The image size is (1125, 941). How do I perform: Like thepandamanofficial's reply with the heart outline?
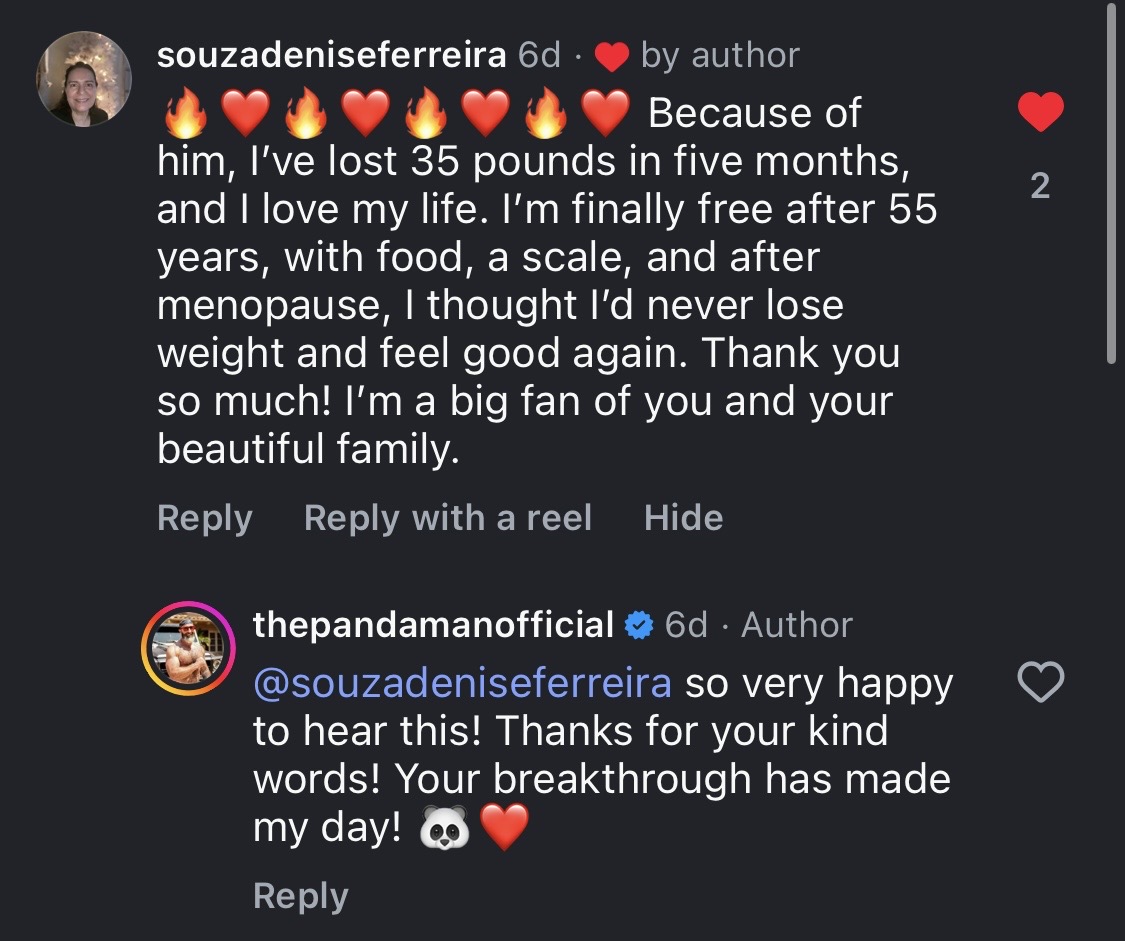click(1040, 683)
